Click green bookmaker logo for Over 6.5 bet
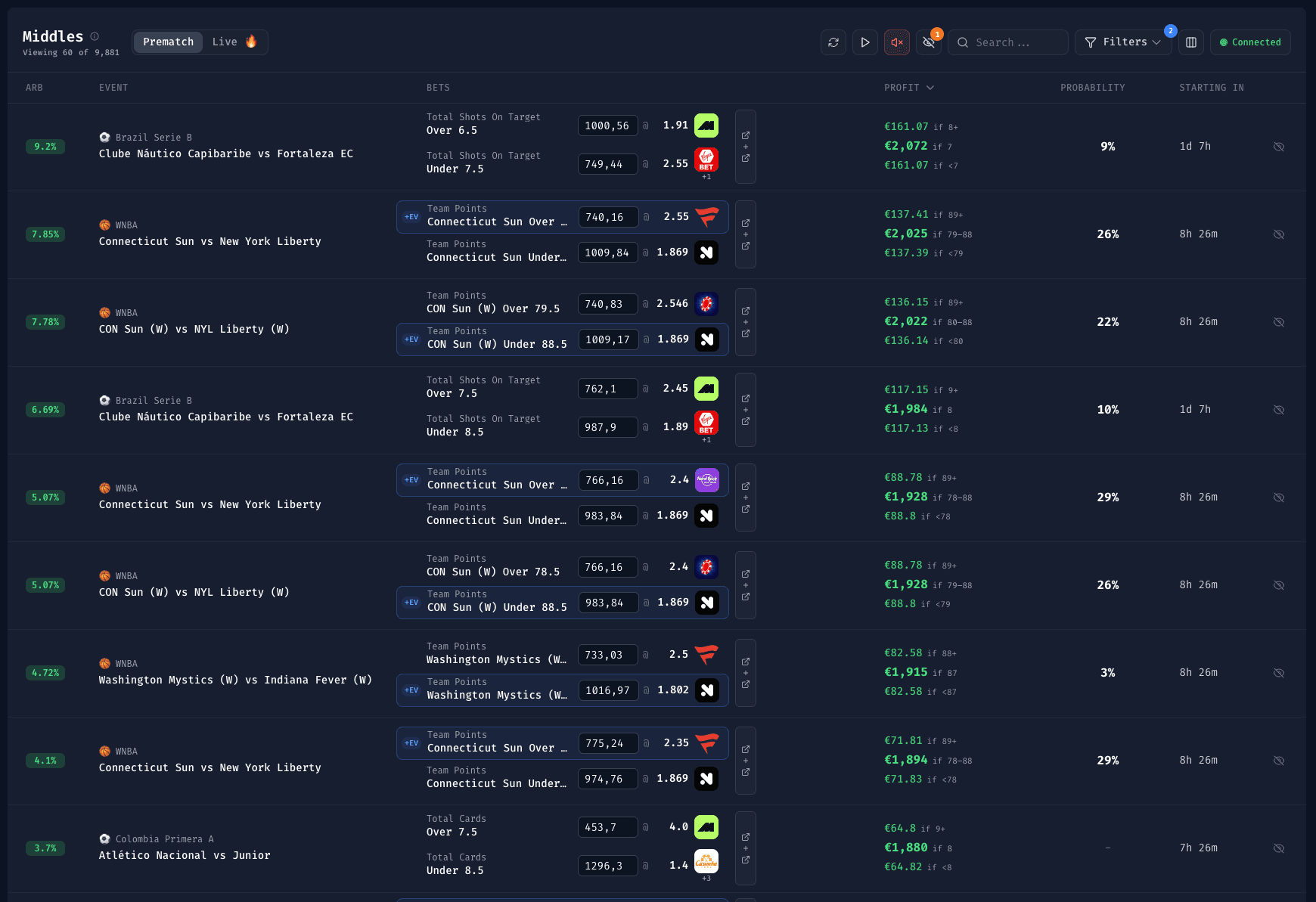Viewport: 1316px width, 902px height. point(706,126)
